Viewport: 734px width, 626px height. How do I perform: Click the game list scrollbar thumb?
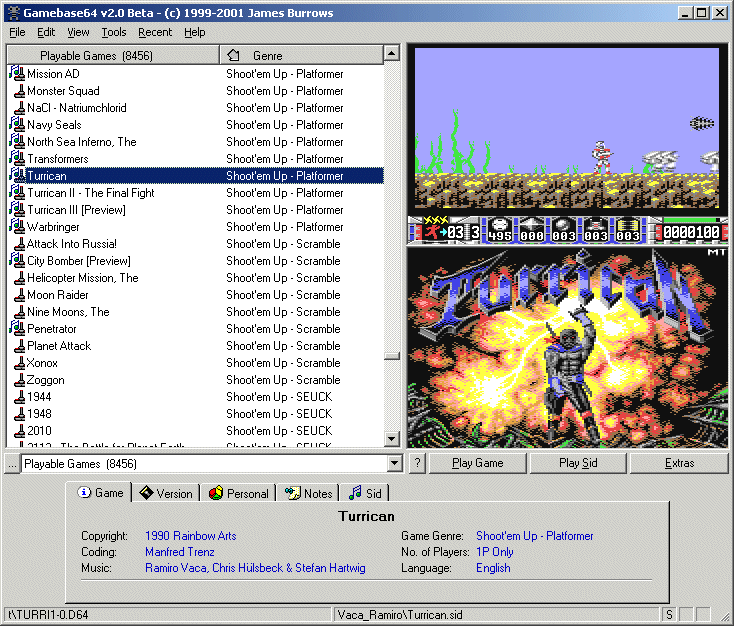click(392, 356)
